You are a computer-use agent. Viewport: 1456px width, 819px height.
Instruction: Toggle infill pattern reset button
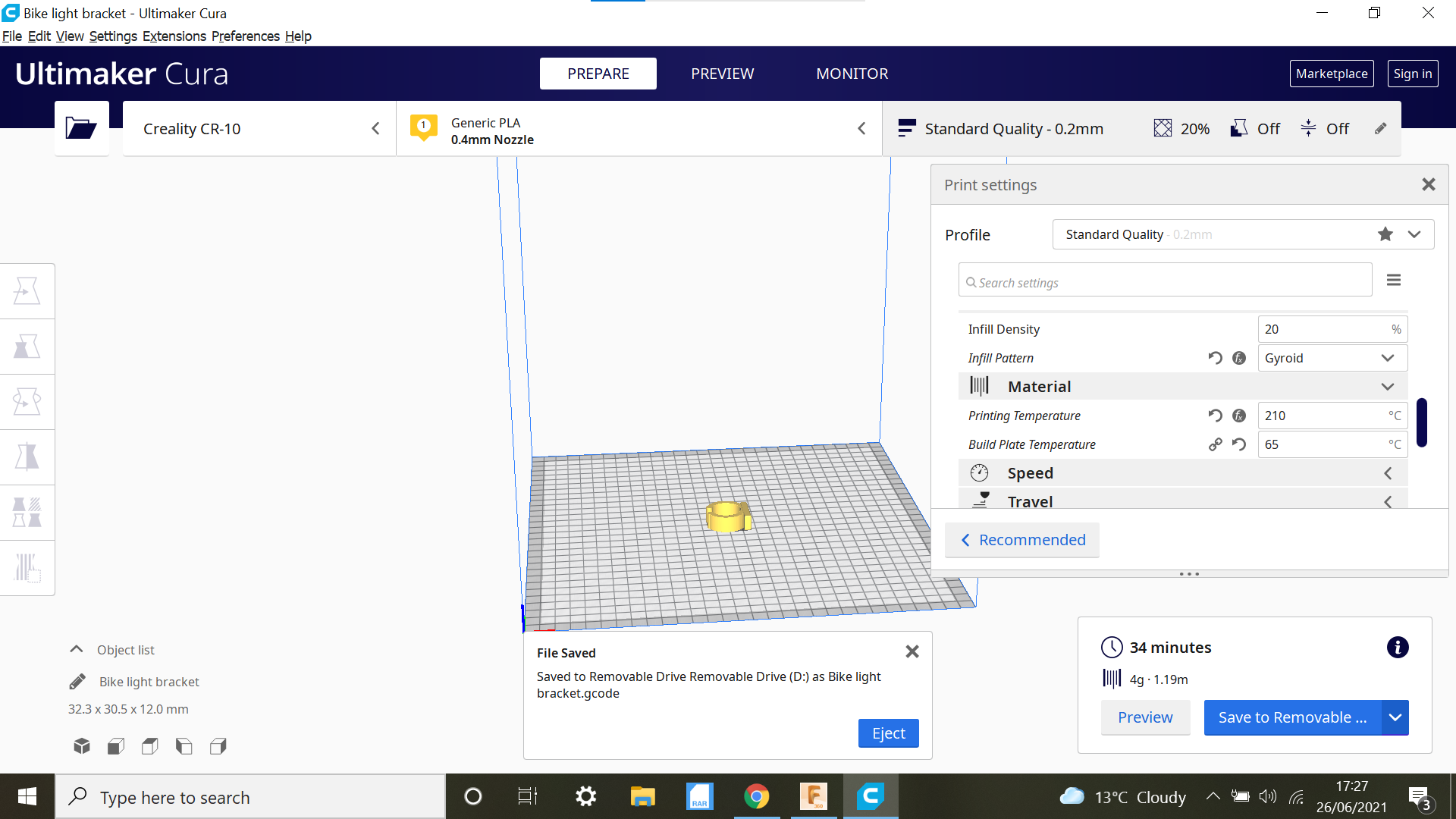(1213, 358)
